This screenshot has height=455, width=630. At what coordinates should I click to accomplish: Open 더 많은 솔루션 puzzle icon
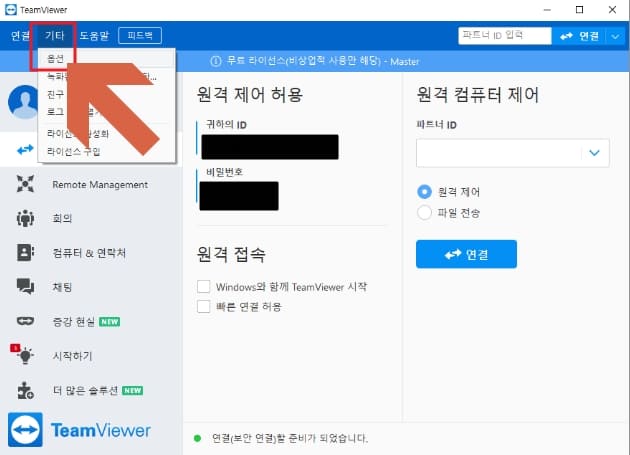(x=25, y=390)
